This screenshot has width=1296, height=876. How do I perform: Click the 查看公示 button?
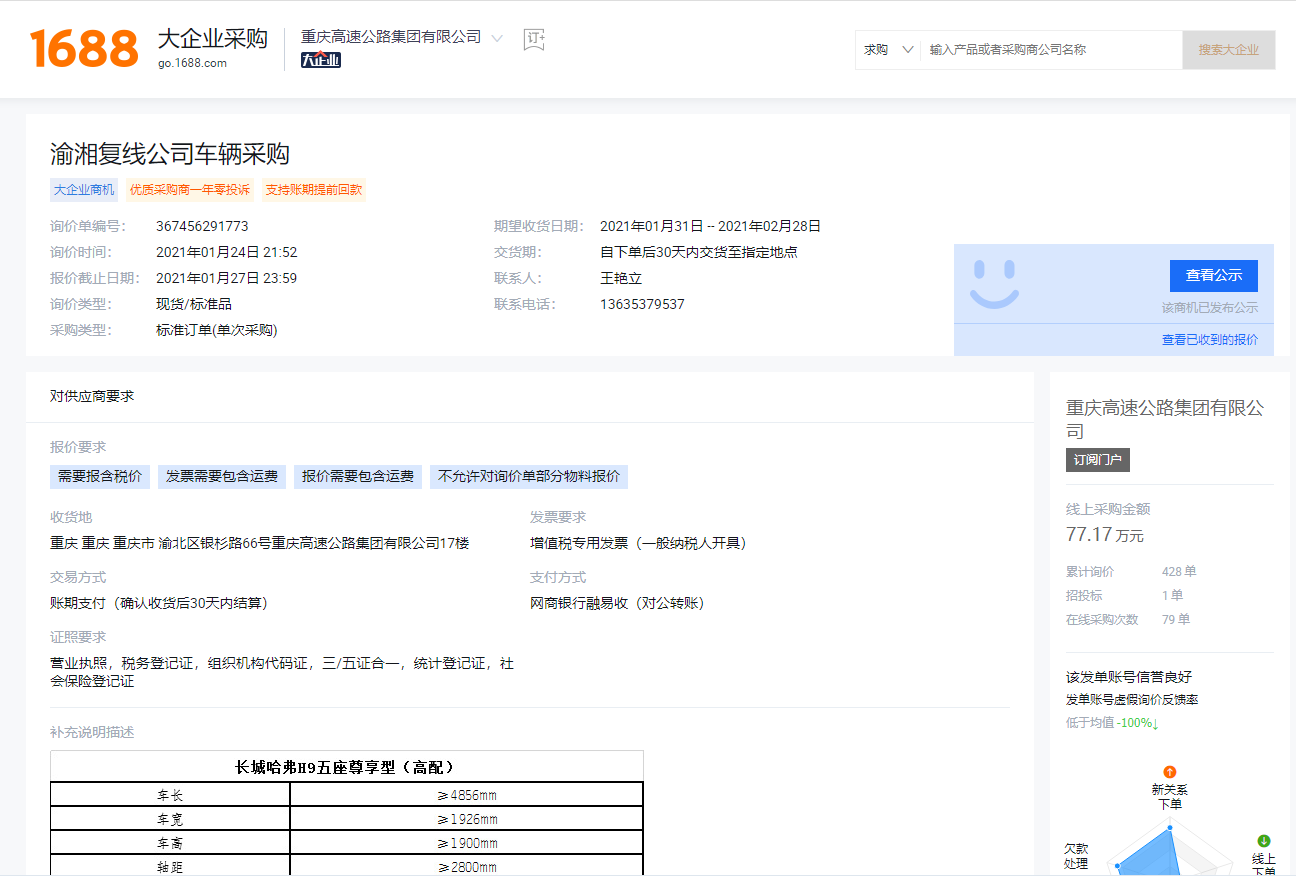point(1214,275)
